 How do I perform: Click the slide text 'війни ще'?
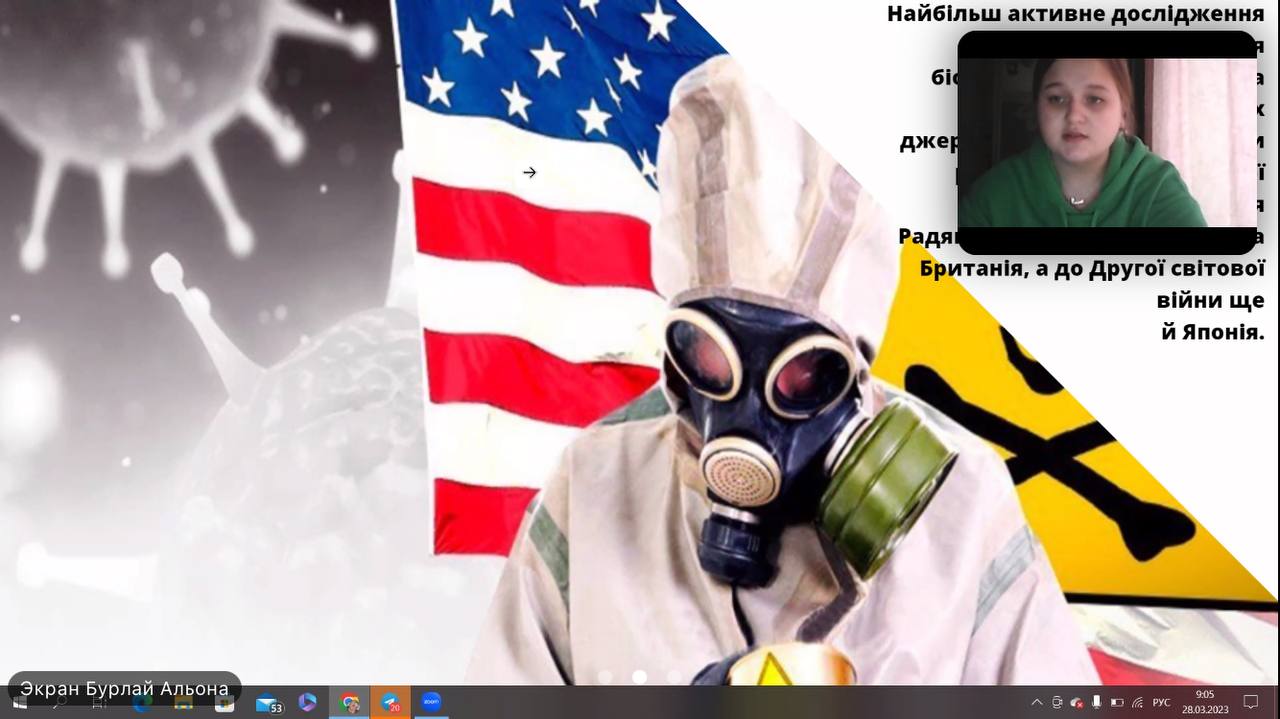[1211, 300]
